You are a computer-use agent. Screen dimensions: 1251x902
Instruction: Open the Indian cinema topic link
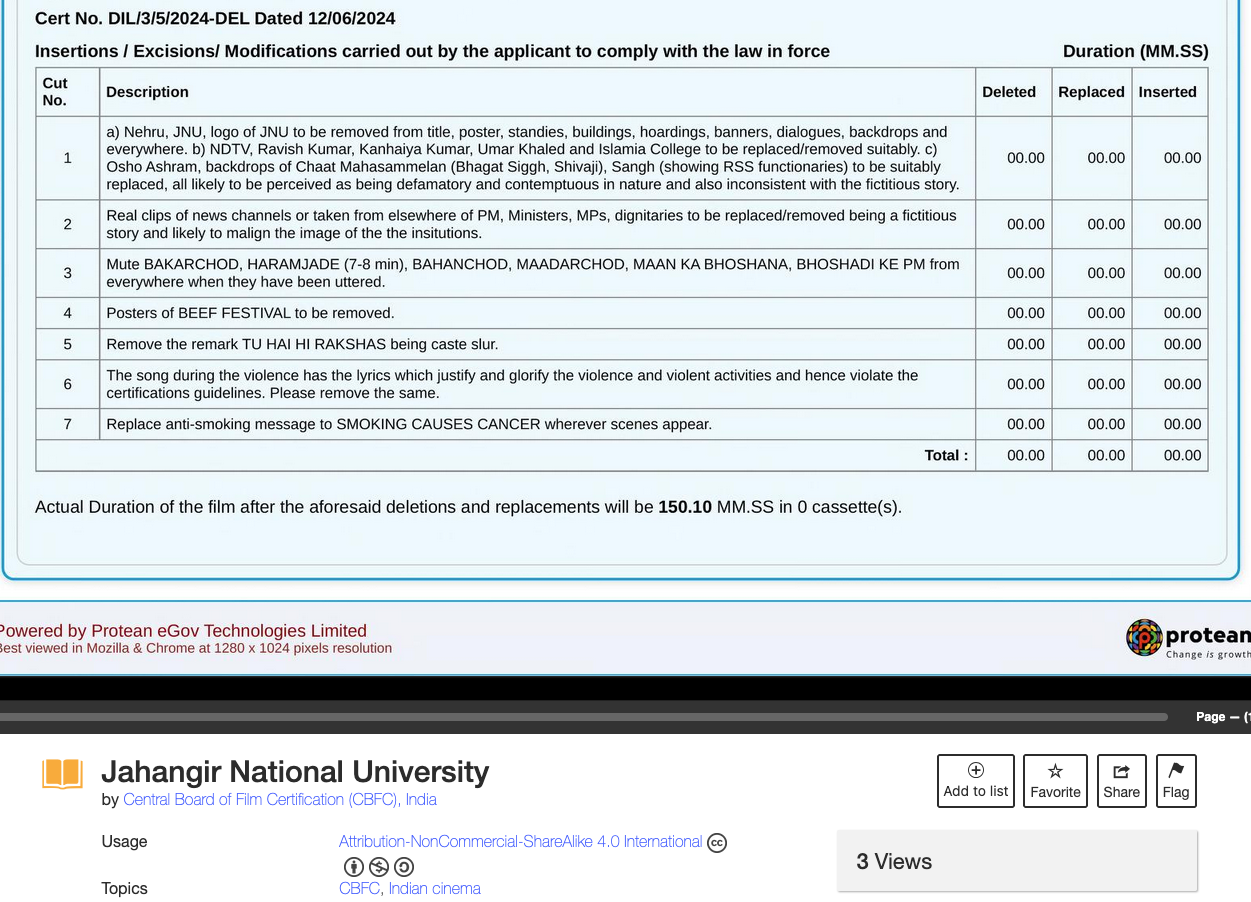click(x=434, y=889)
